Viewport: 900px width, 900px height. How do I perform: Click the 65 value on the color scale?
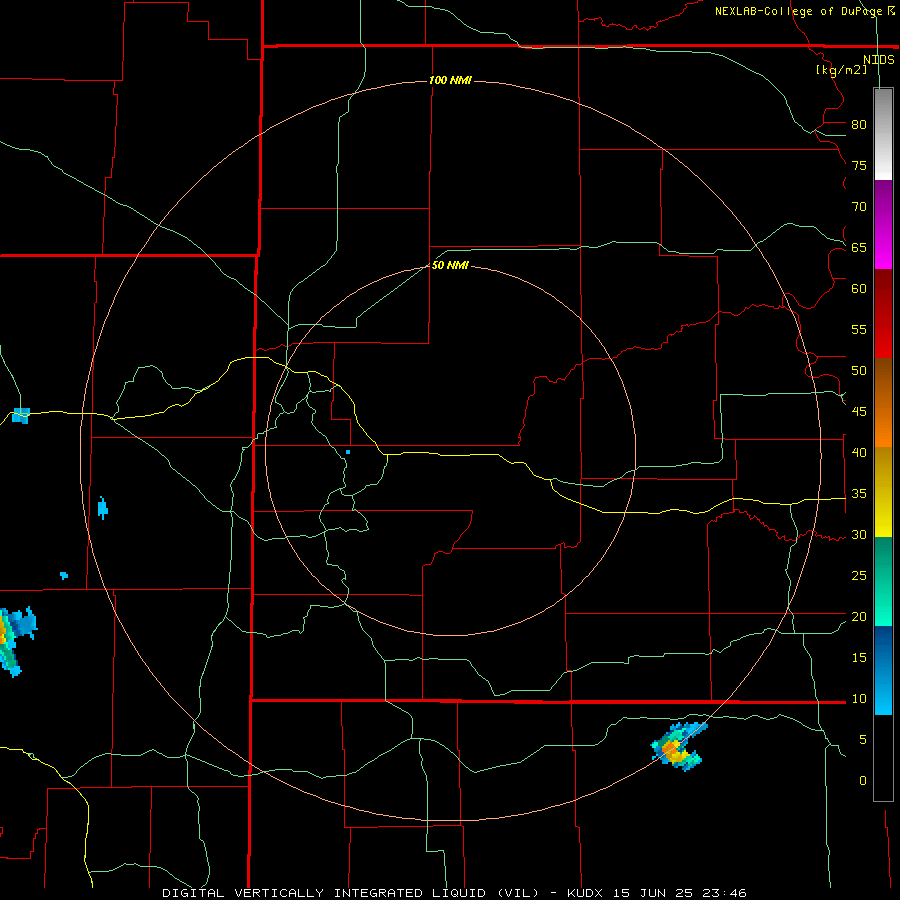coord(859,247)
